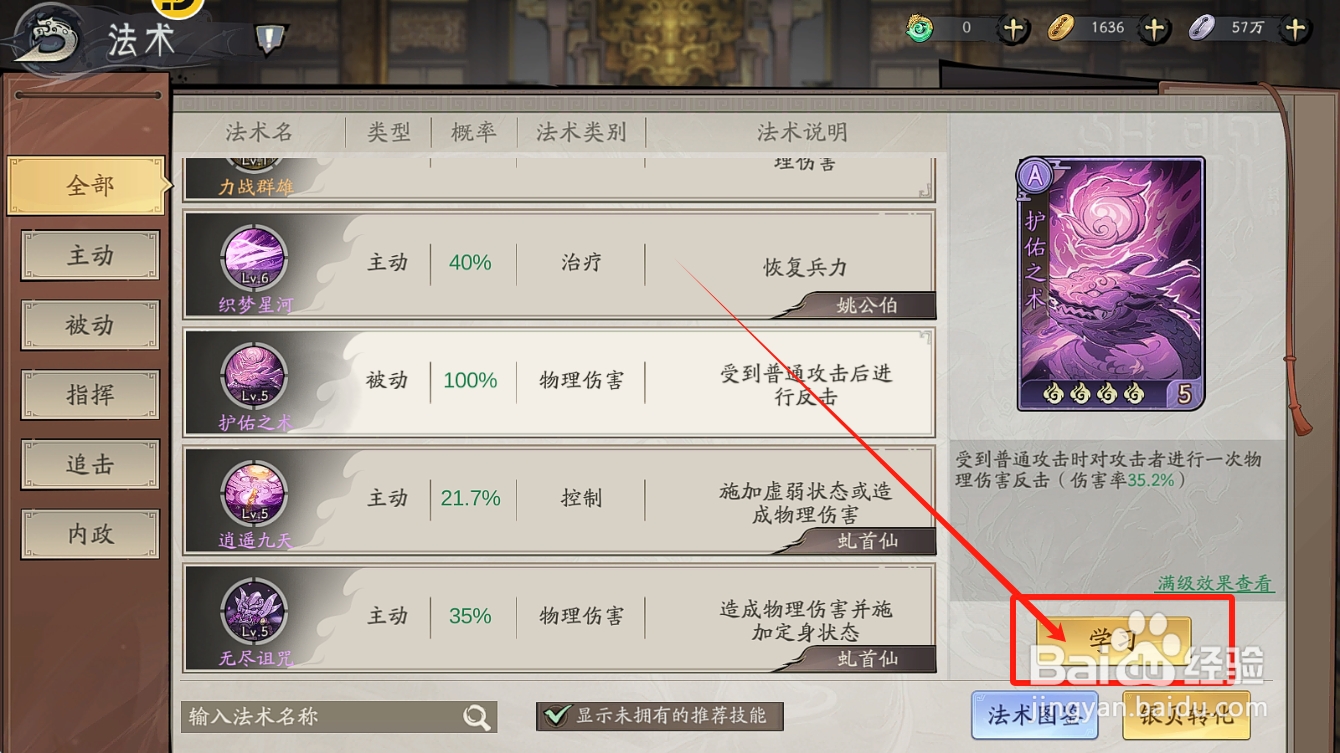Open the exclamation help icon
This screenshot has height=753, width=1340.
tap(270, 39)
